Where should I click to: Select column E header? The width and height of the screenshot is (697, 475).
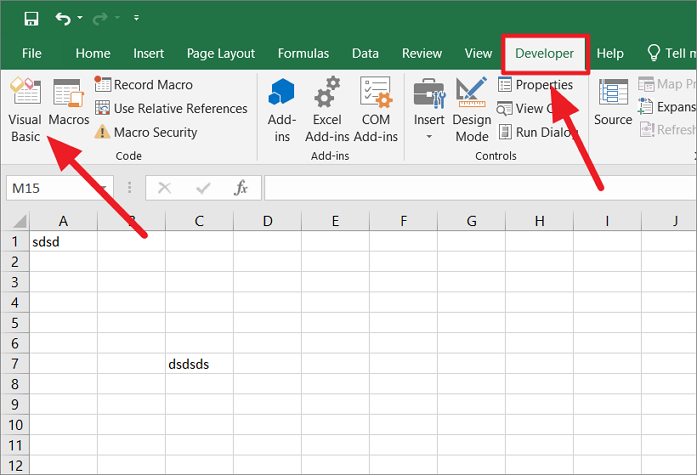(x=335, y=221)
